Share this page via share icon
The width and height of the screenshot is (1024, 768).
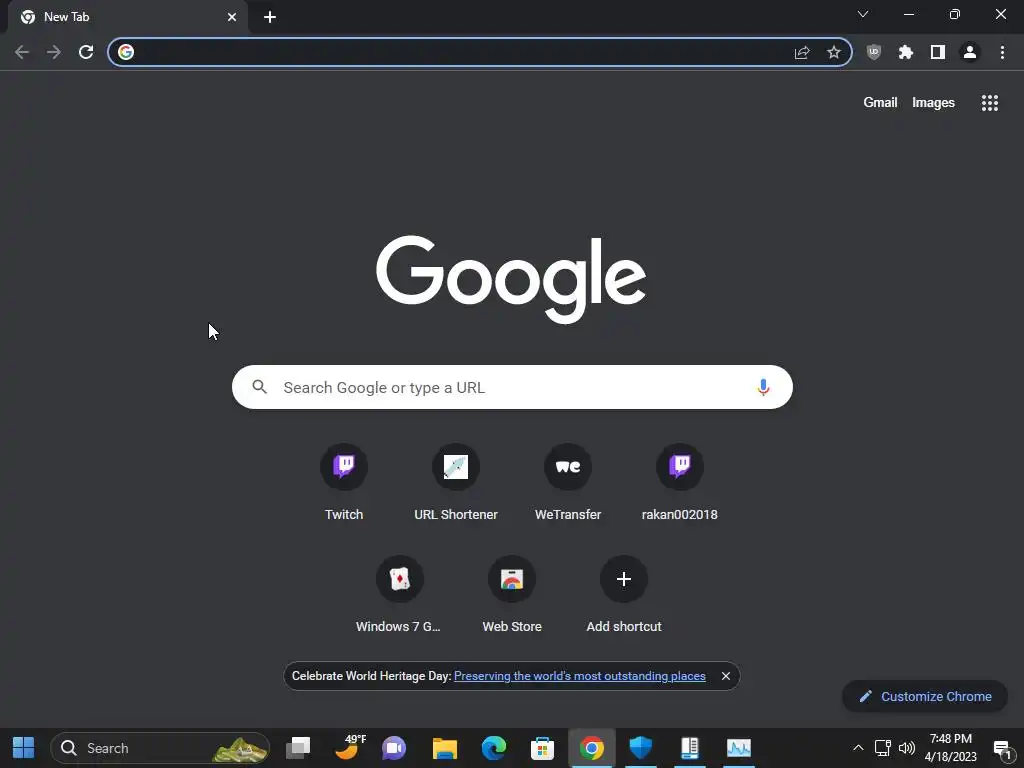coord(802,52)
